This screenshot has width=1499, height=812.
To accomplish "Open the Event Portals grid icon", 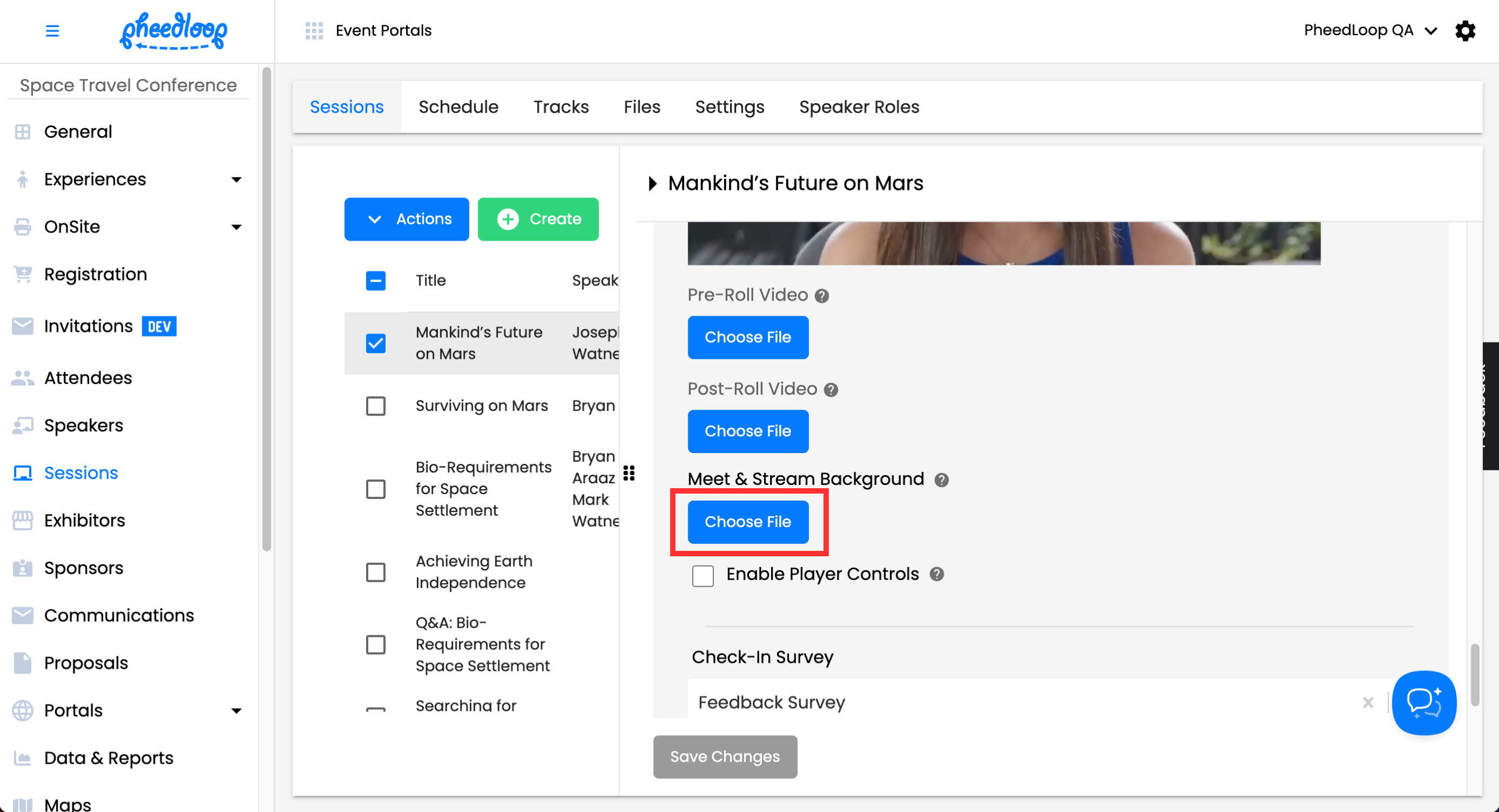I will [314, 31].
